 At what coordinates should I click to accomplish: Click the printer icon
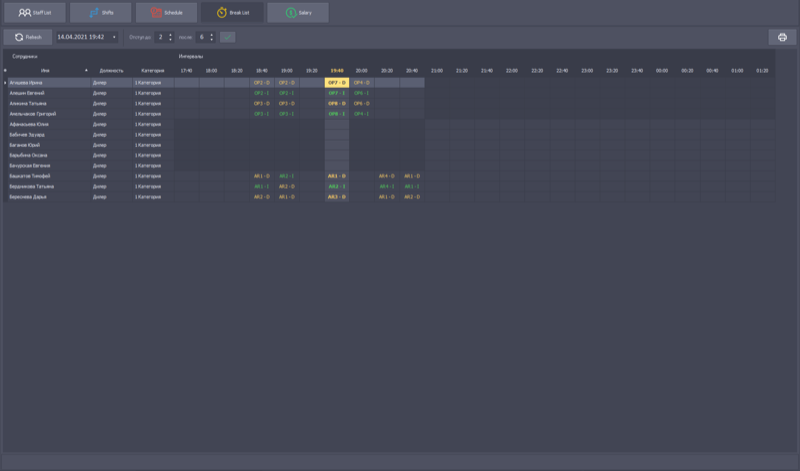pos(782,37)
